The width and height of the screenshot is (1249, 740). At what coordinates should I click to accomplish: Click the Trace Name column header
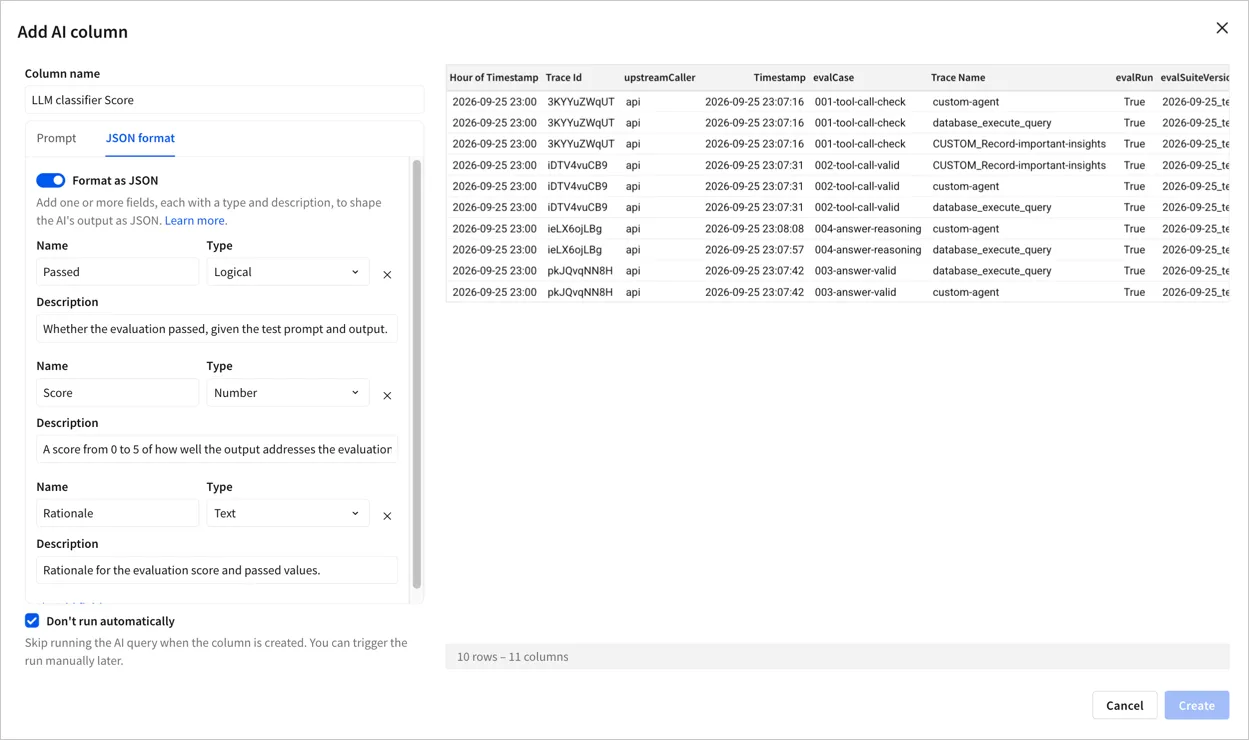pos(958,78)
